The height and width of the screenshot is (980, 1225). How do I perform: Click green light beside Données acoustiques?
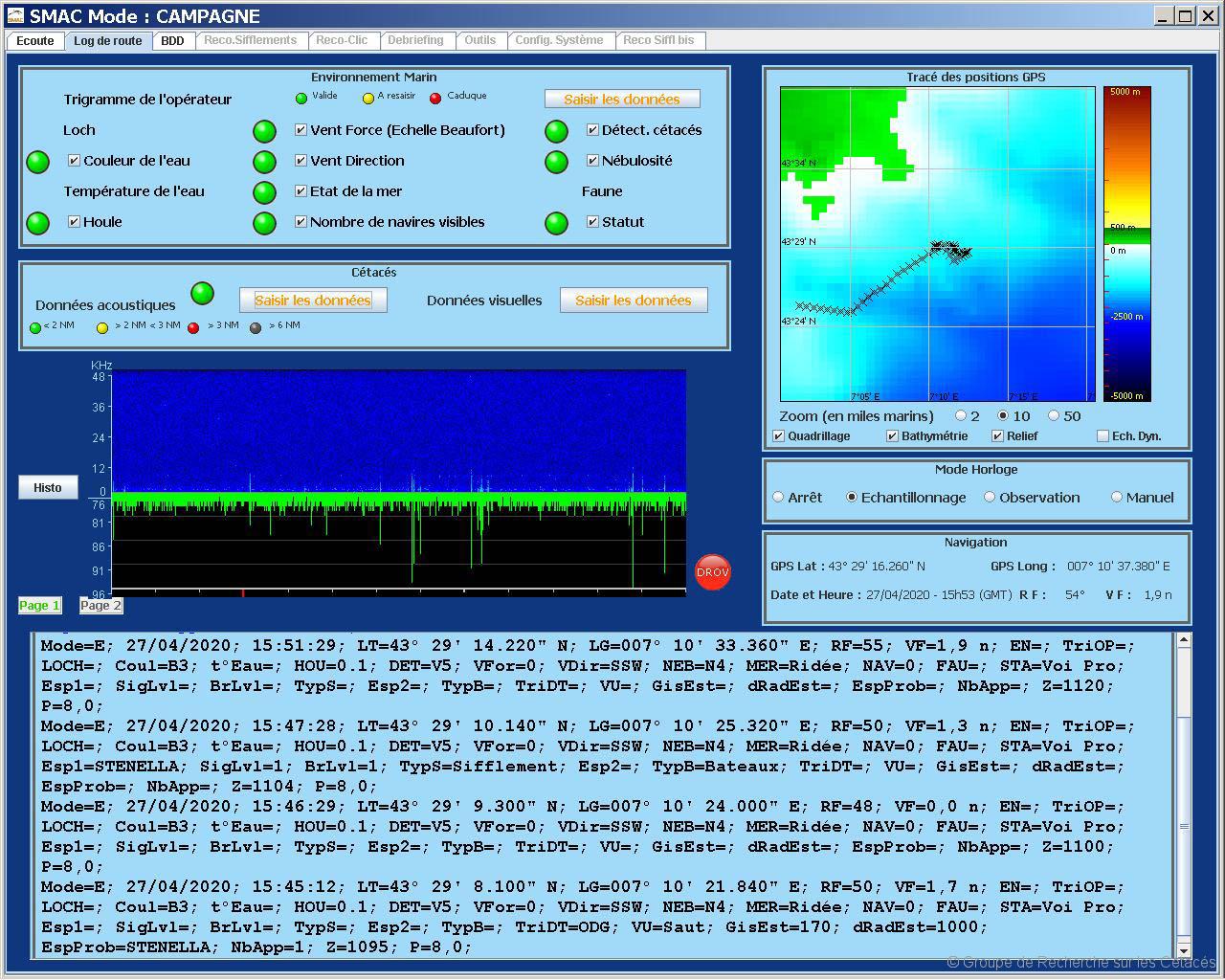click(x=202, y=293)
